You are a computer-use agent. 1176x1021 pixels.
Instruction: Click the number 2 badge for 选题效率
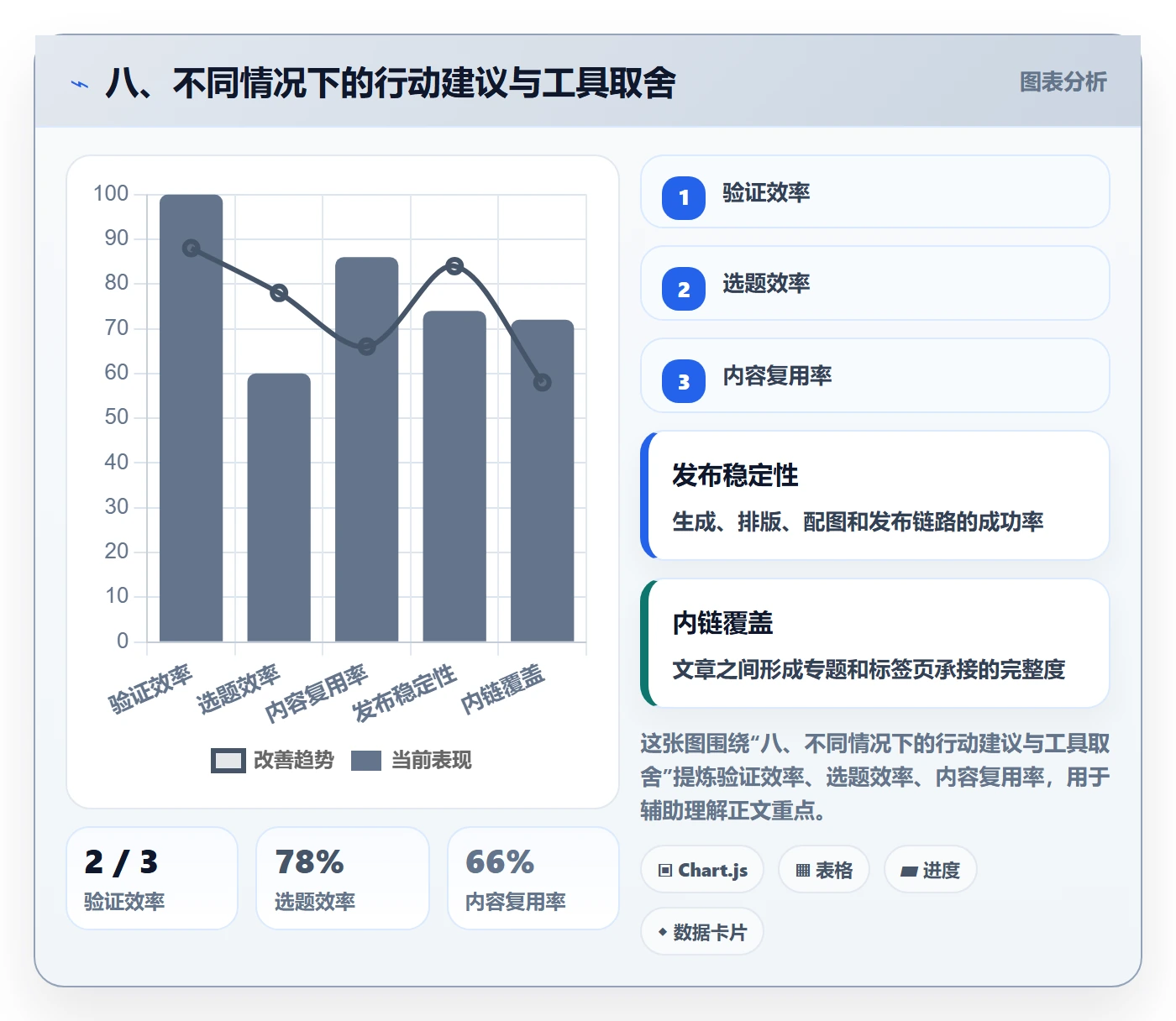pyautogui.click(x=684, y=289)
